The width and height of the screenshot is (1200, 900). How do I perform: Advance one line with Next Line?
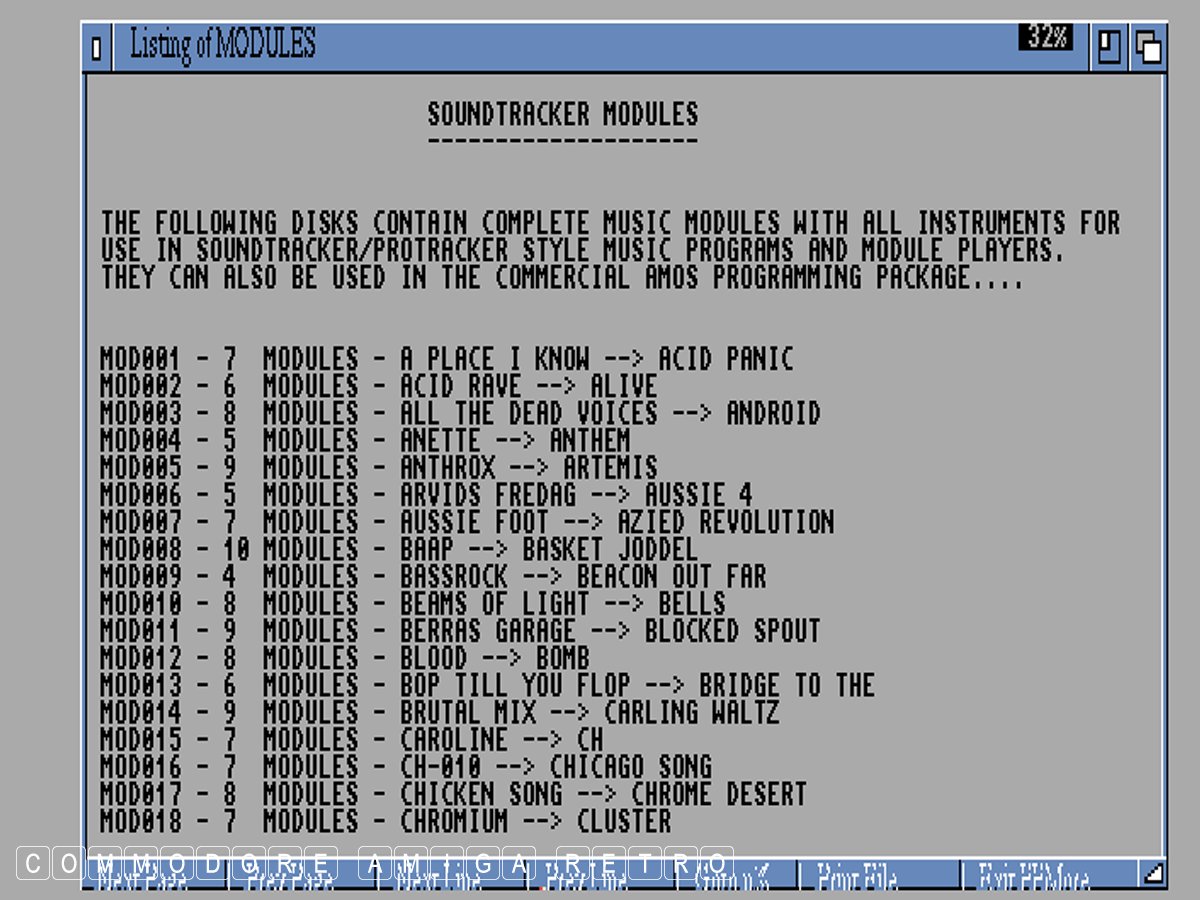(x=450, y=879)
